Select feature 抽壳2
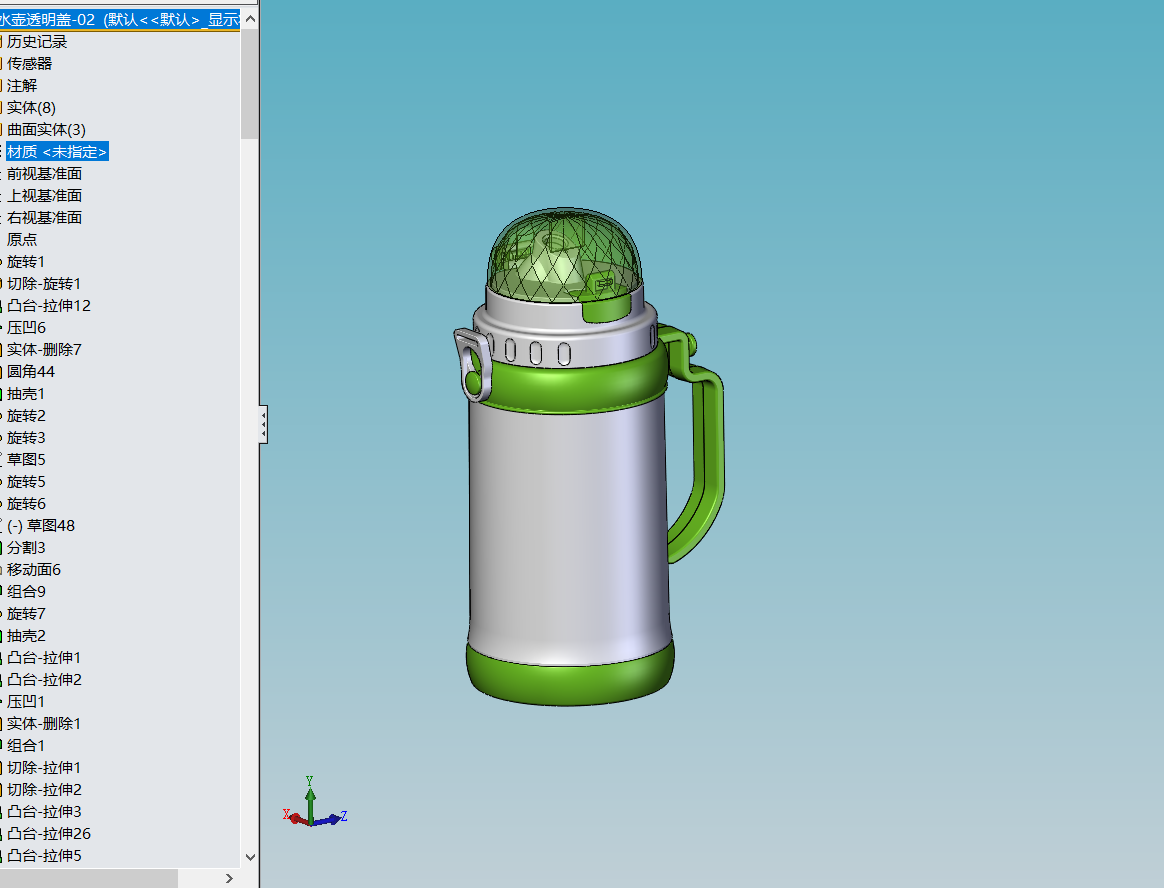This screenshot has width=1164, height=888. 26,636
